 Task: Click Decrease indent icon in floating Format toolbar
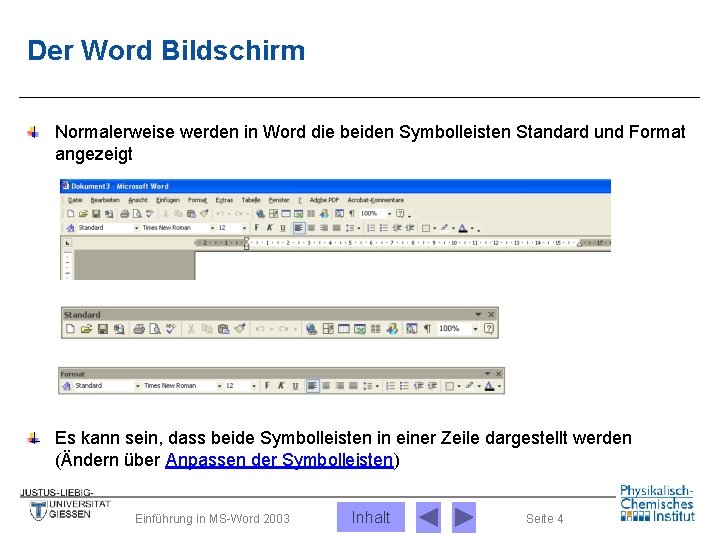418,386
